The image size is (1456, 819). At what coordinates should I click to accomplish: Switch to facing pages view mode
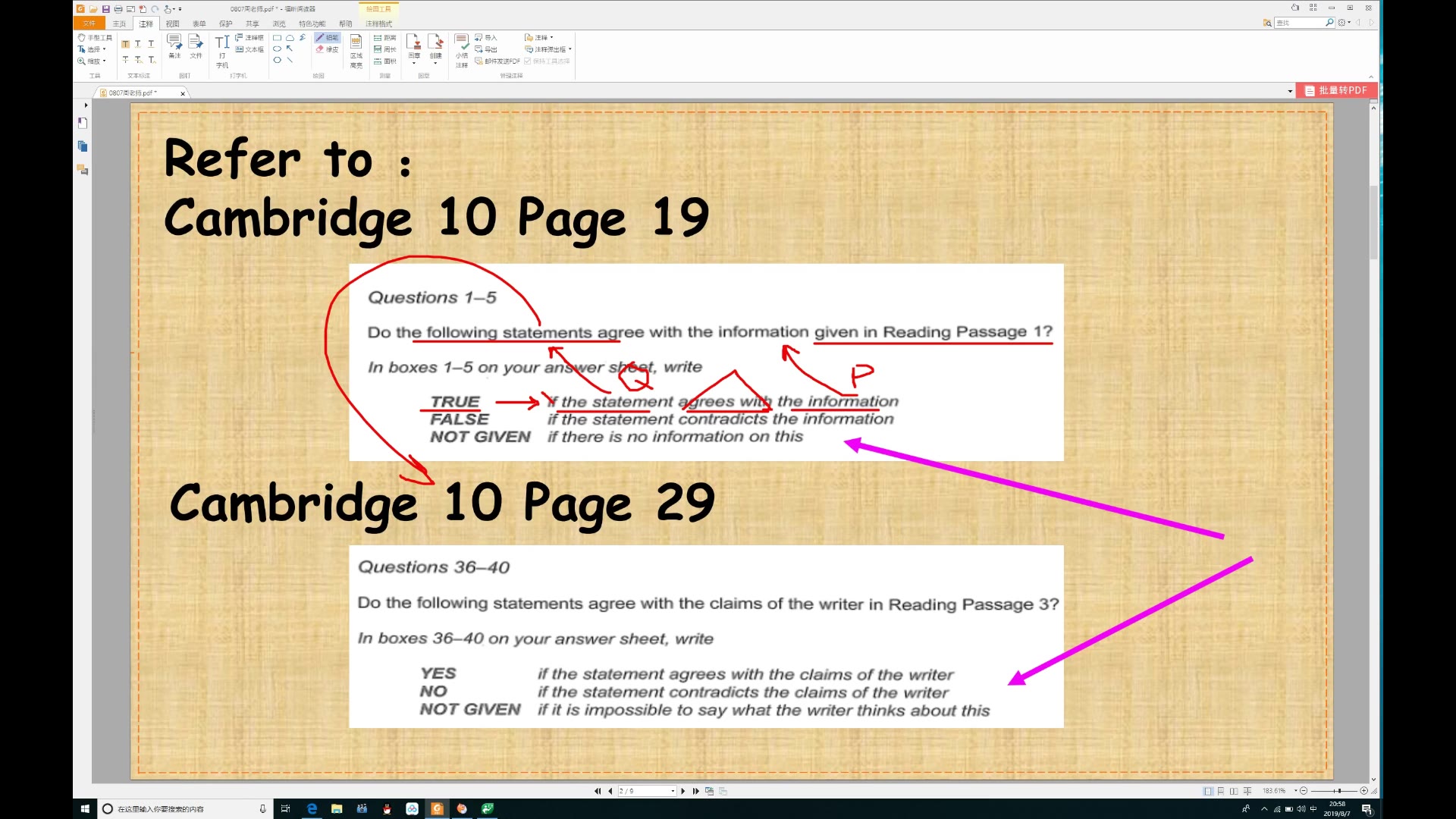tap(1234, 791)
